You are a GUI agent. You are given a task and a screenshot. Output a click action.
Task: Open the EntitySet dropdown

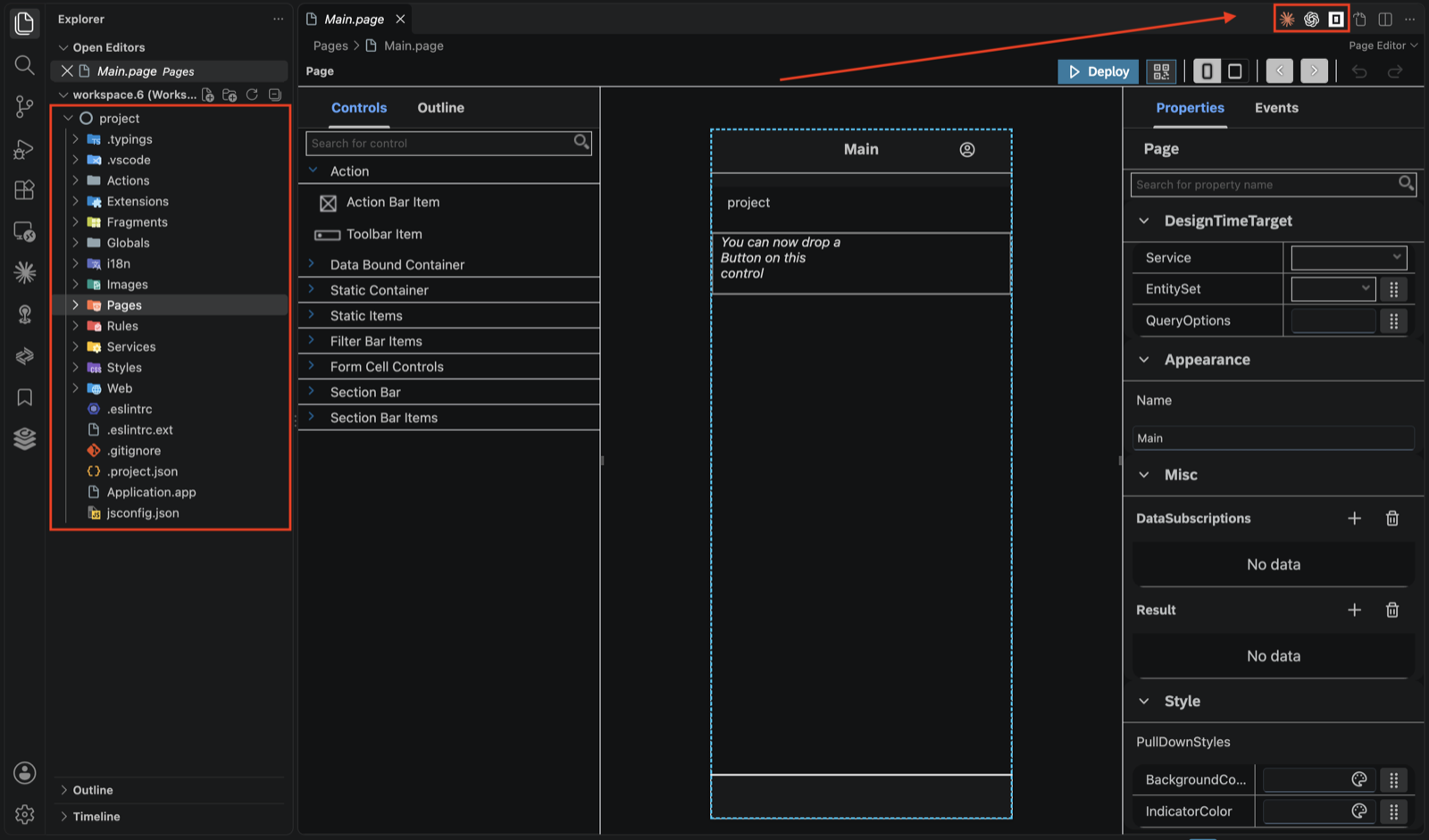[x=1333, y=288]
